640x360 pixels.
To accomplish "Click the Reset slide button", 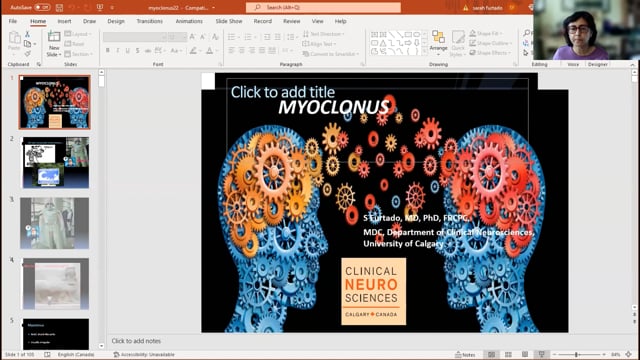I will 74,44.
